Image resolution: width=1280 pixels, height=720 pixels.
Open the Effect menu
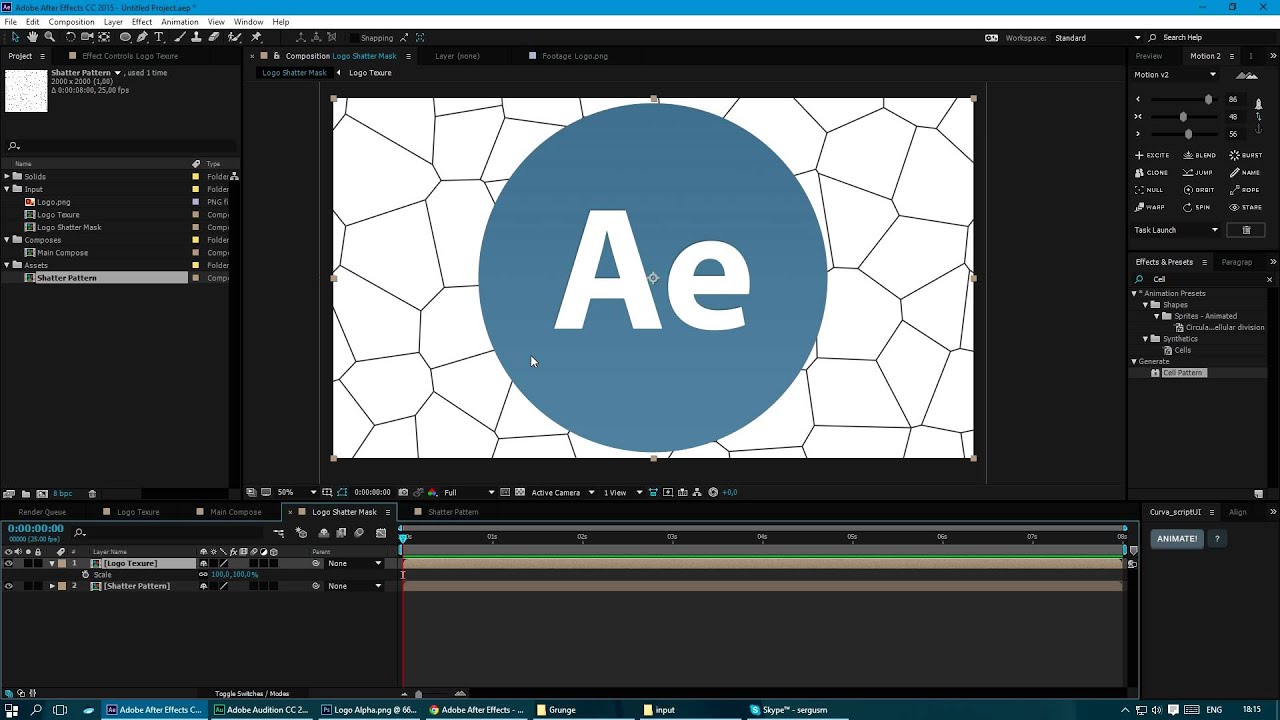pos(142,22)
